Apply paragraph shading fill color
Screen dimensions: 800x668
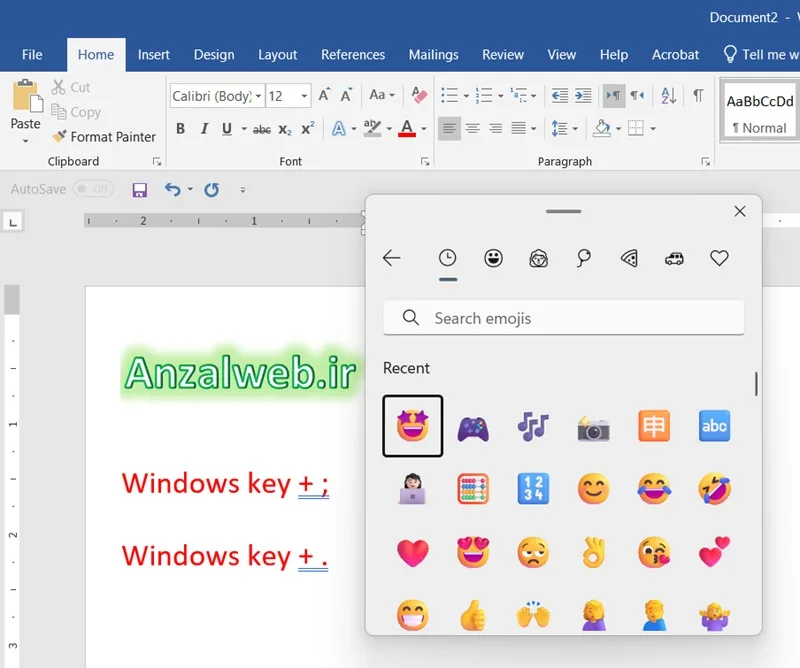pos(602,129)
